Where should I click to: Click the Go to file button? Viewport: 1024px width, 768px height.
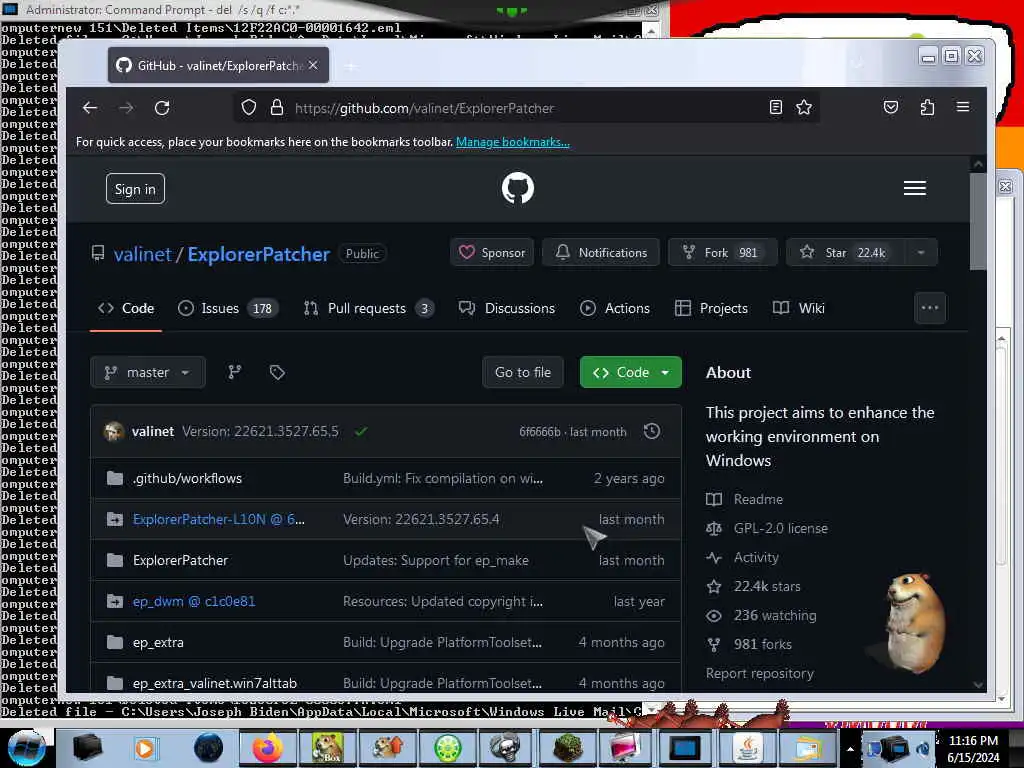(522, 372)
